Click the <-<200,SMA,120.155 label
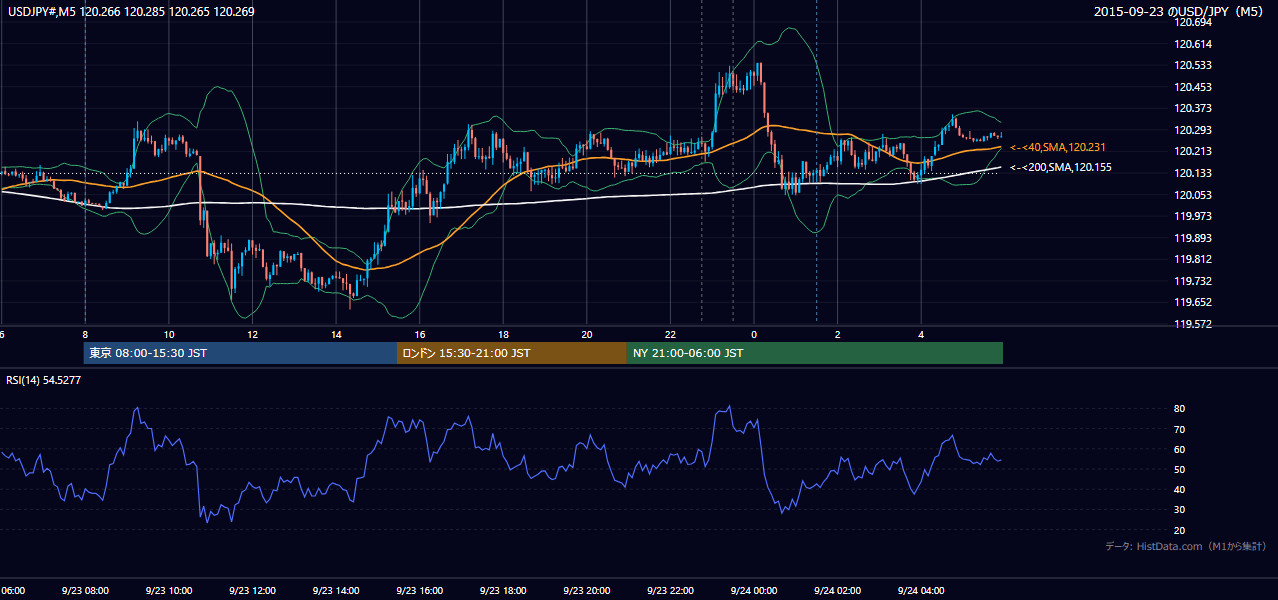Screen dimensions: 1278x600 (x=1060, y=167)
